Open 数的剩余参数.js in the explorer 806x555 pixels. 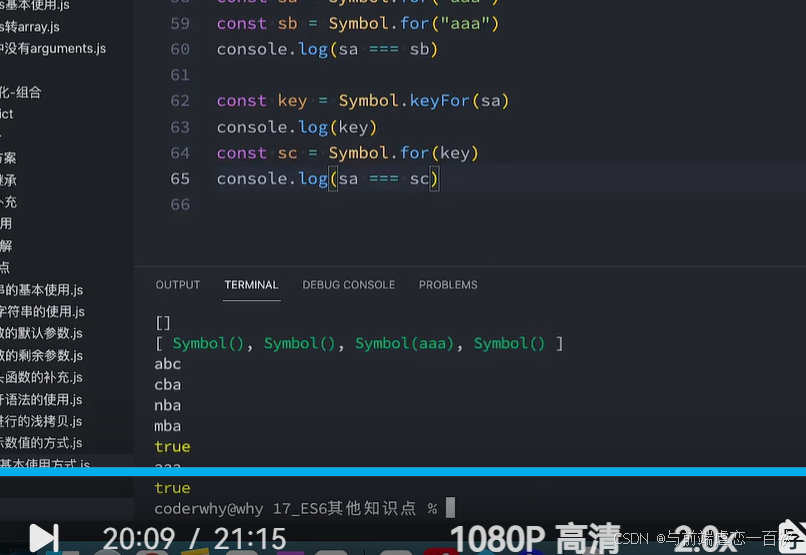tap(42, 355)
